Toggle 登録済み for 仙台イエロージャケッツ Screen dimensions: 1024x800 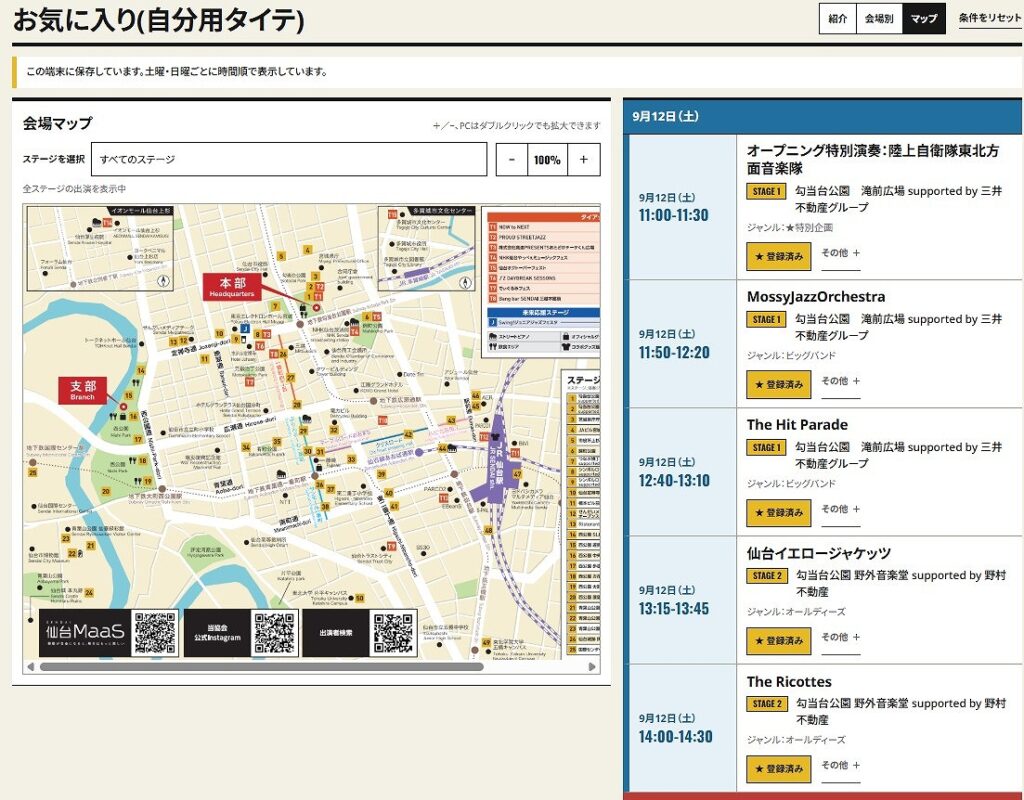click(x=778, y=641)
